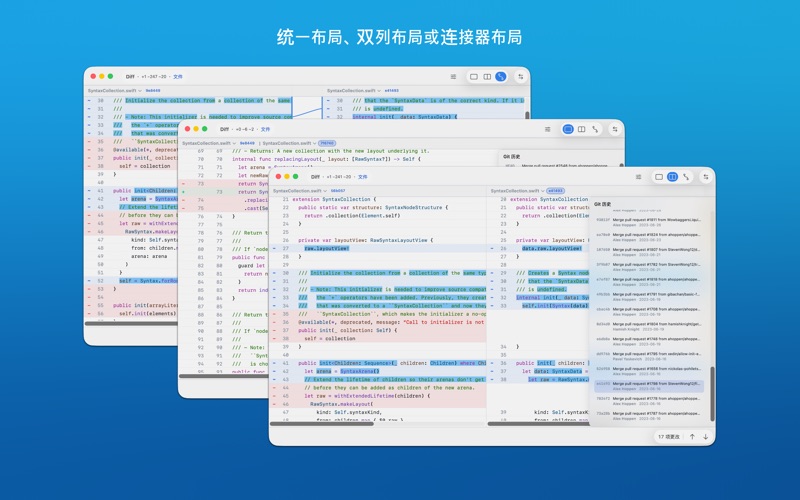
Task: Select commit Merge pull request #1787
Action: tap(649, 416)
